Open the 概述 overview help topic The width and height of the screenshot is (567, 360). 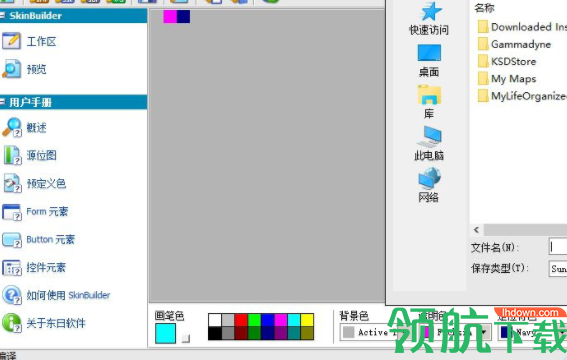[x=25, y=128]
